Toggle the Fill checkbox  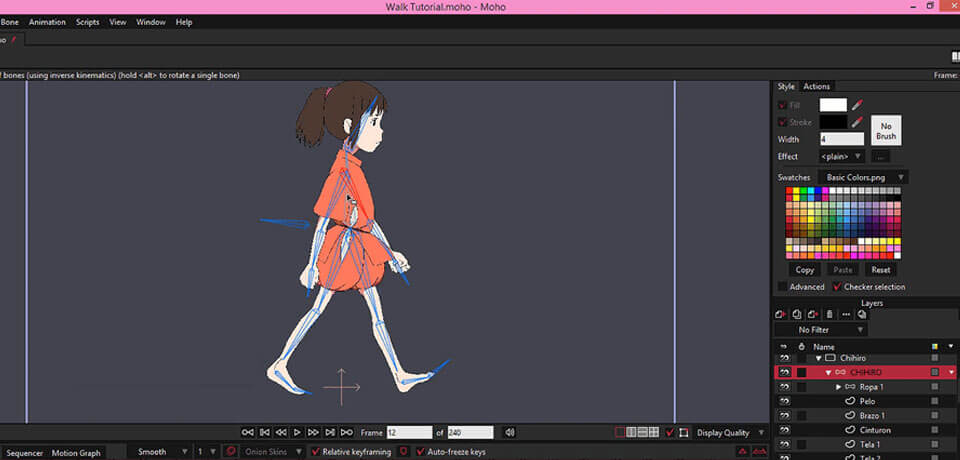click(782, 105)
